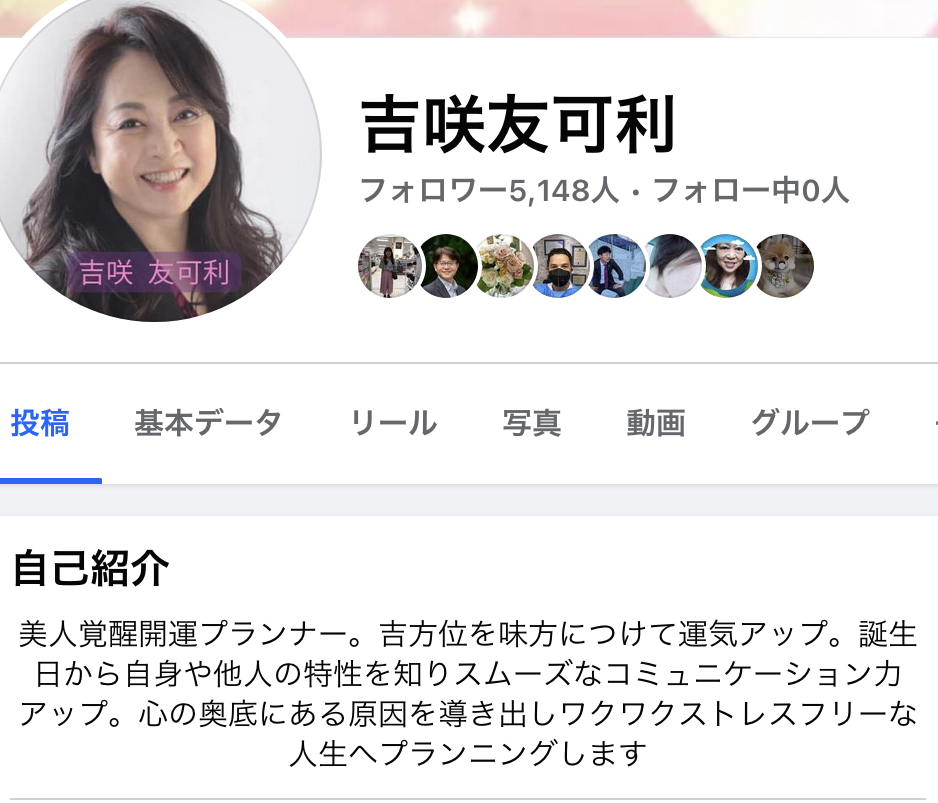Open follower avatar showing flower bouquet

503,266
